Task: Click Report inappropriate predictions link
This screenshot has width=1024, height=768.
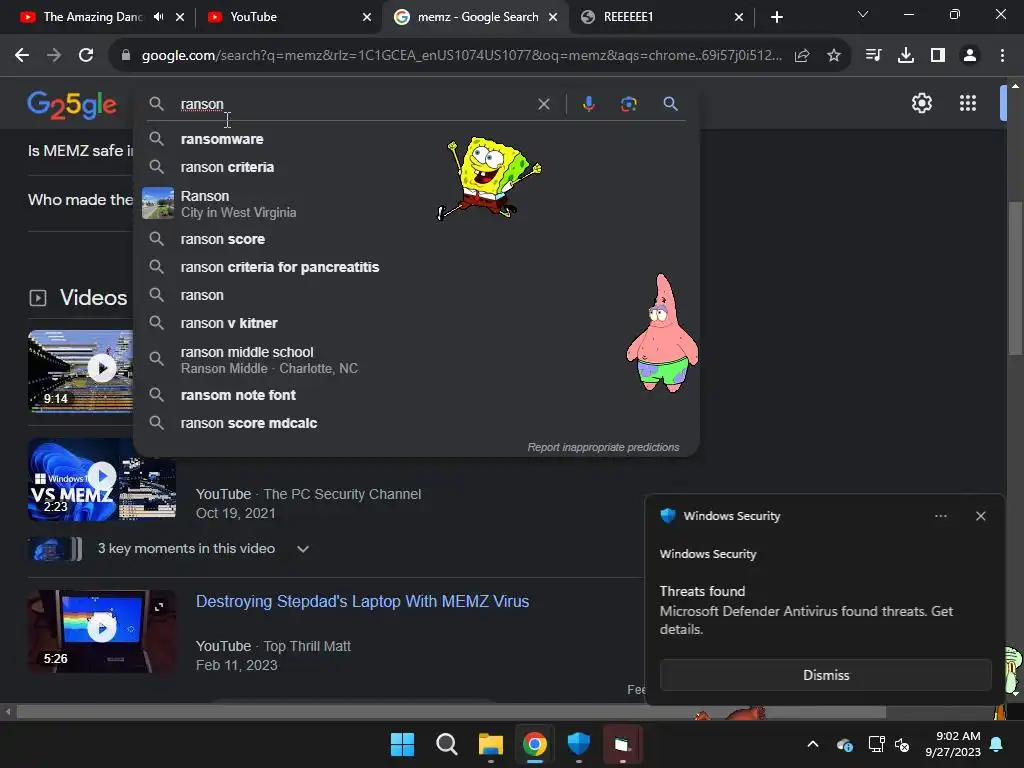Action: pyautogui.click(x=603, y=447)
